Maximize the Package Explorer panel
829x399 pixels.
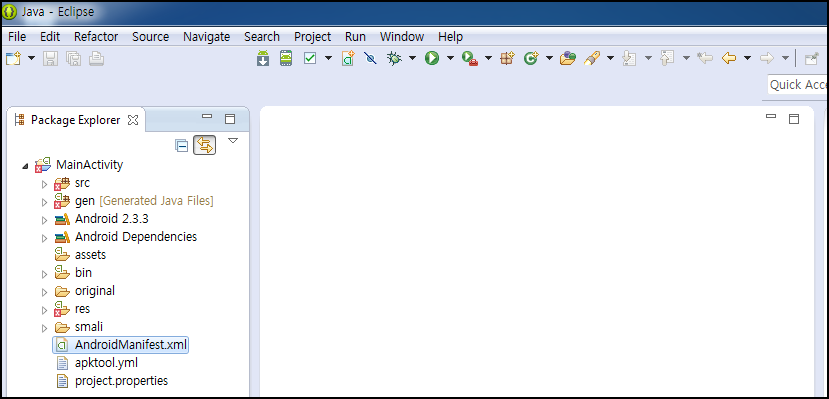pos(230,119)
